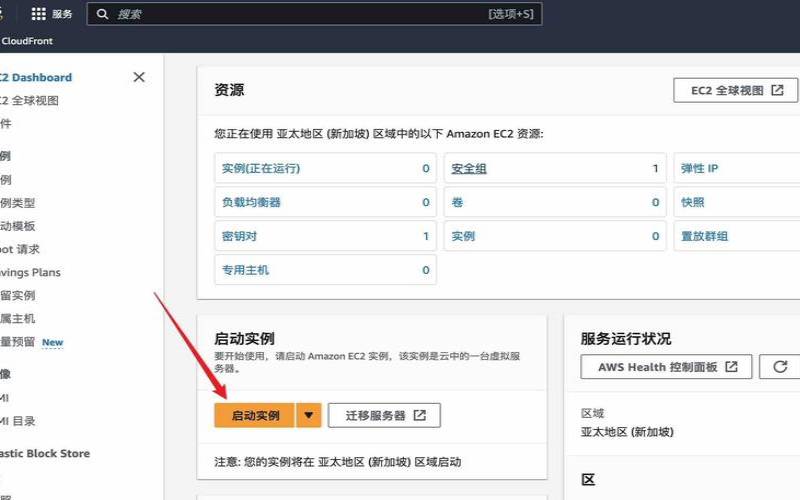Close the EC2 sidebar with X icon

point(139,77)
